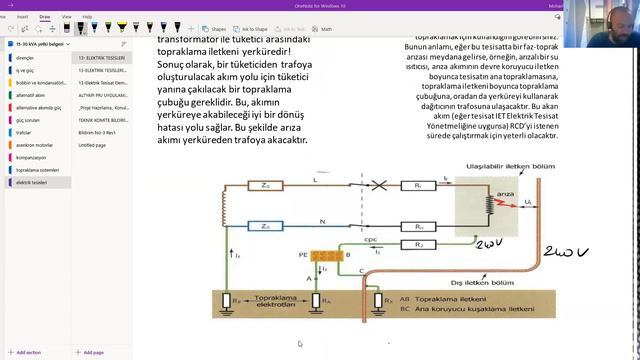640x360 pixels.
Task: Open the topraklama sistemleri section
Action: coord(39,170)
